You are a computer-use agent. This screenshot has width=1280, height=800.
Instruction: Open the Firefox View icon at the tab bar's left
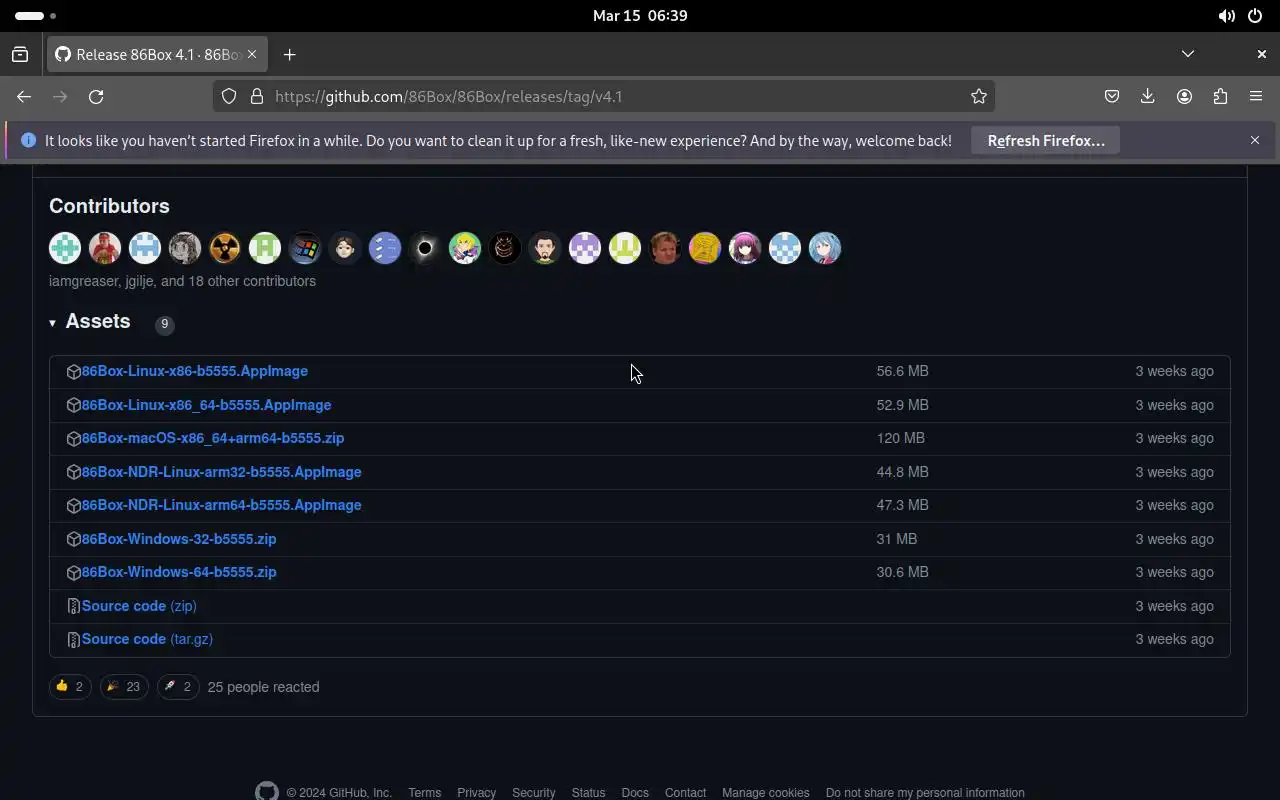click(x=20, y=54)
